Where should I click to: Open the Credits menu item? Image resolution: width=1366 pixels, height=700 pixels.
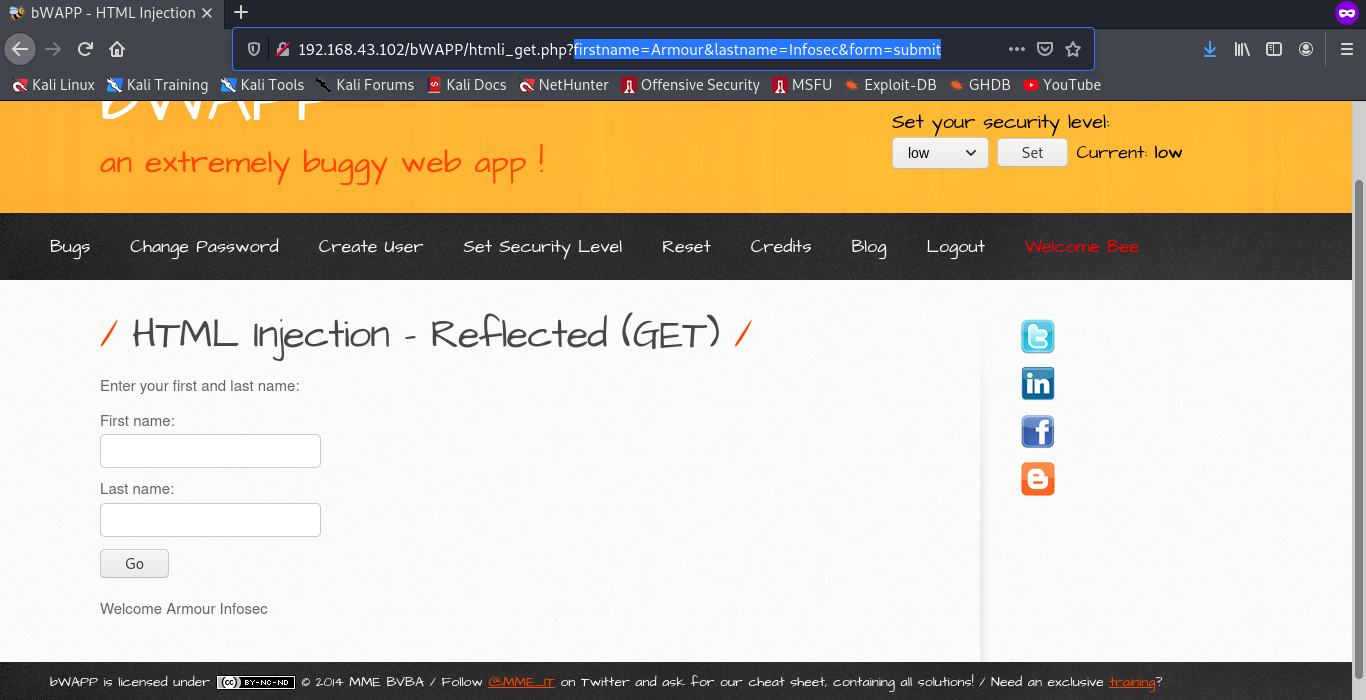[x=781, y=246]
